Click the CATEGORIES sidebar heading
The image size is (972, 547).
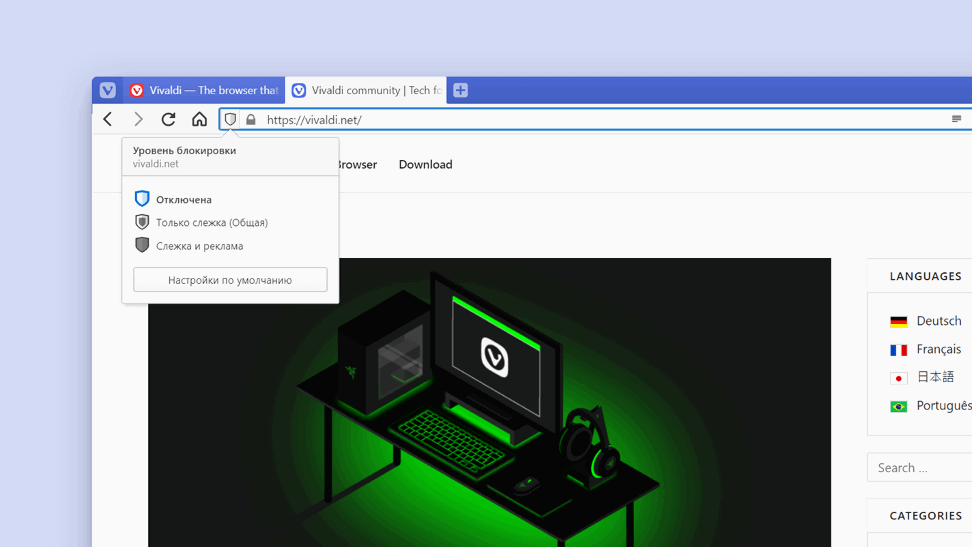point(926,515)
